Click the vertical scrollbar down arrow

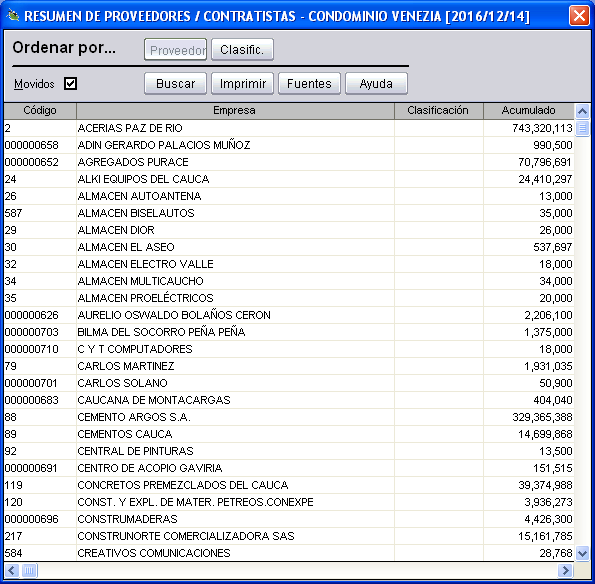[582, 553]
